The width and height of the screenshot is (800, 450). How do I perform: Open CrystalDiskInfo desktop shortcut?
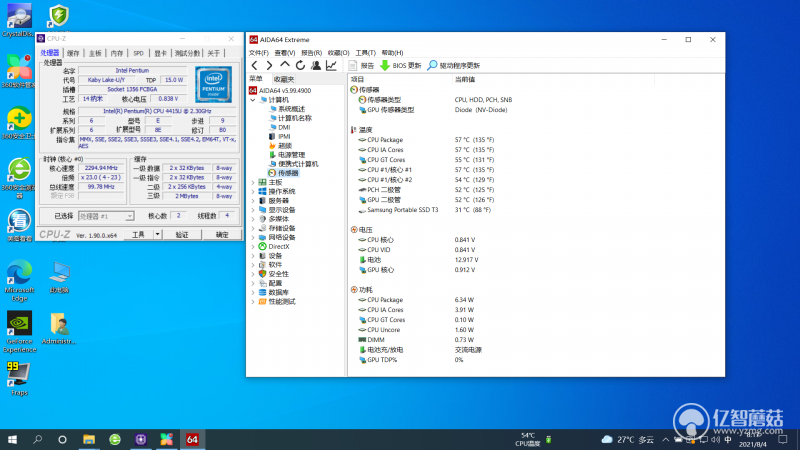click(x=19, y=20)
